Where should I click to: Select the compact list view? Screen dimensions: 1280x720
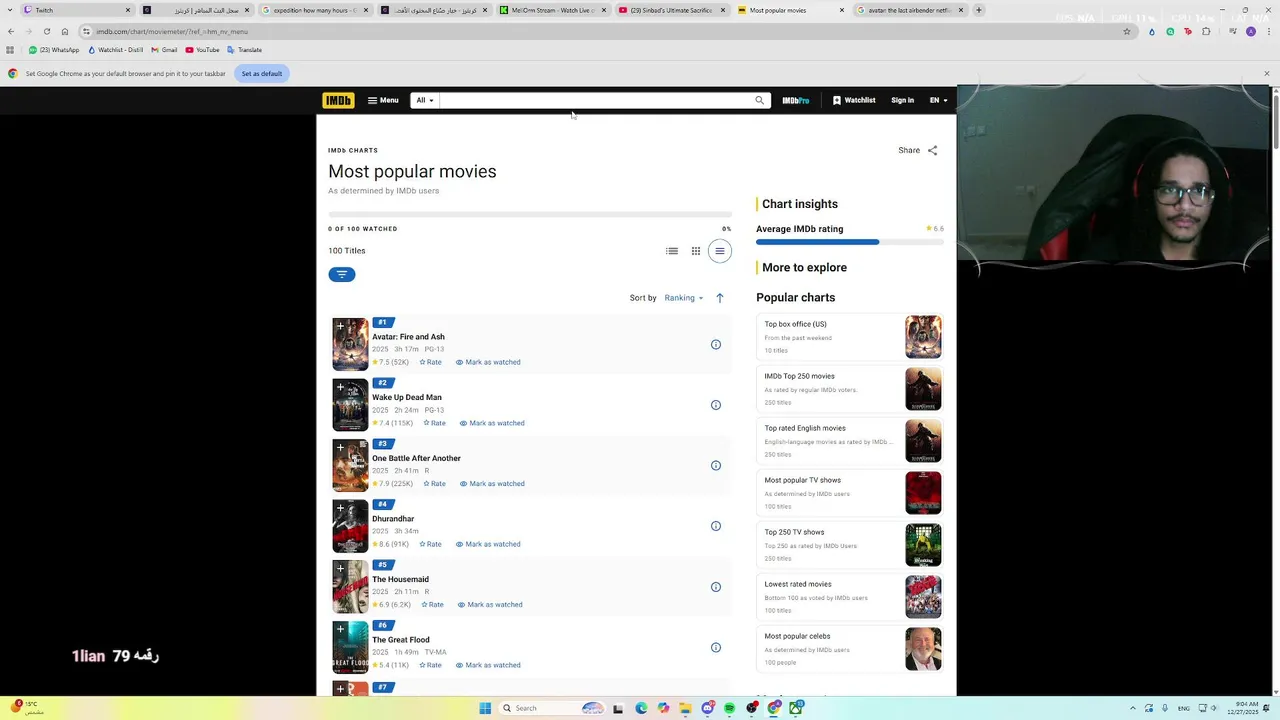click(720, 251)
